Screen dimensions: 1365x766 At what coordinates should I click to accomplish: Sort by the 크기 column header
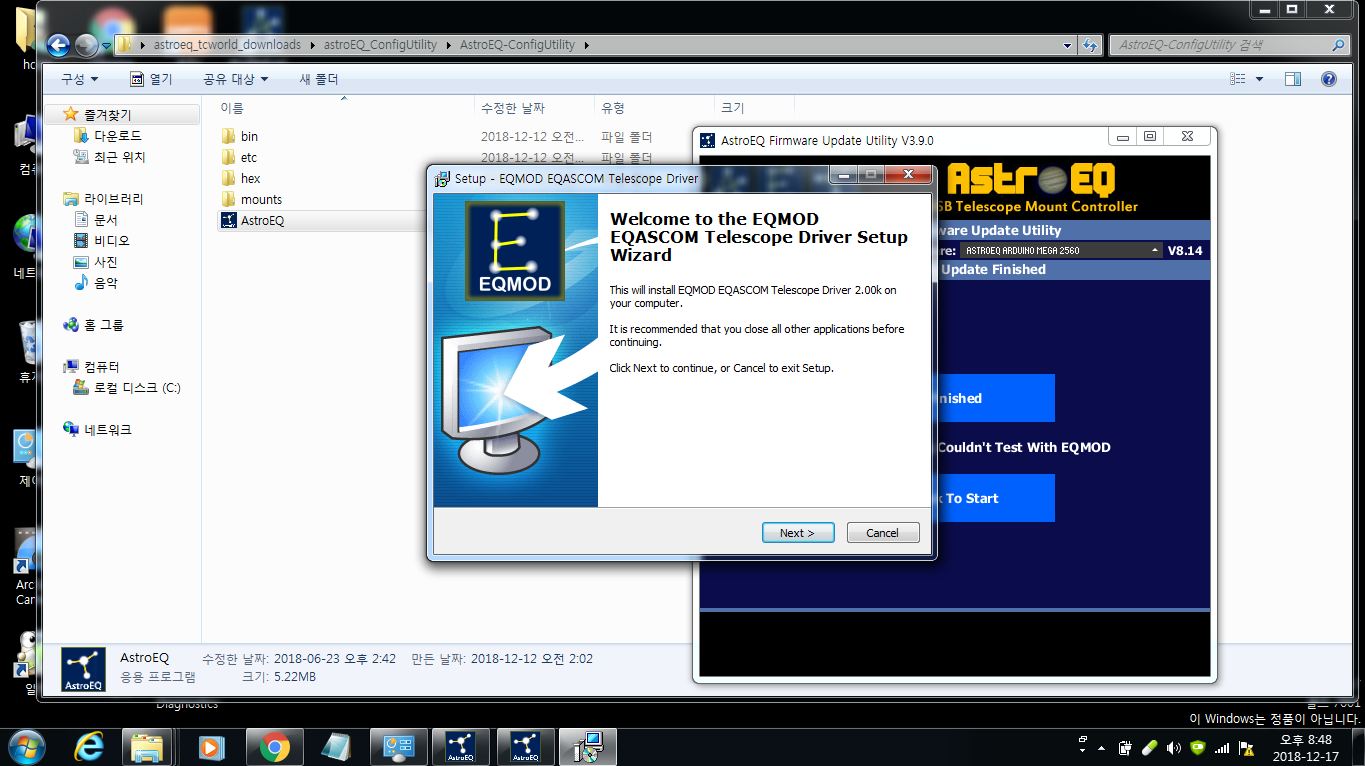click(732, 108)
